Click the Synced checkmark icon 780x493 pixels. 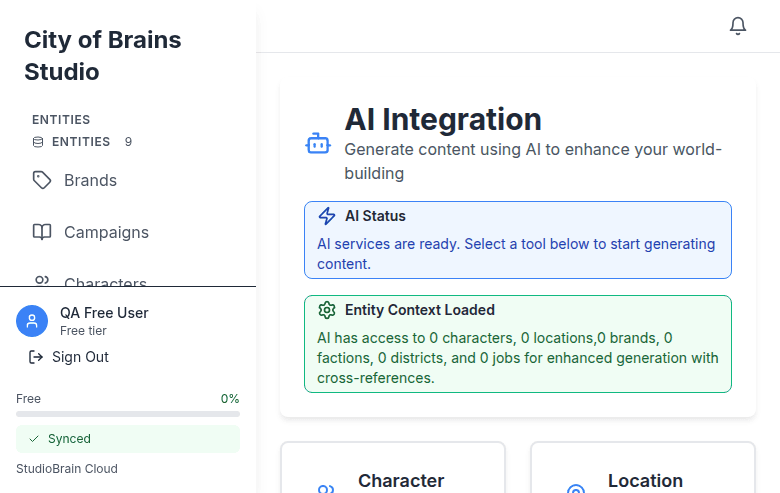pos(34,439)
